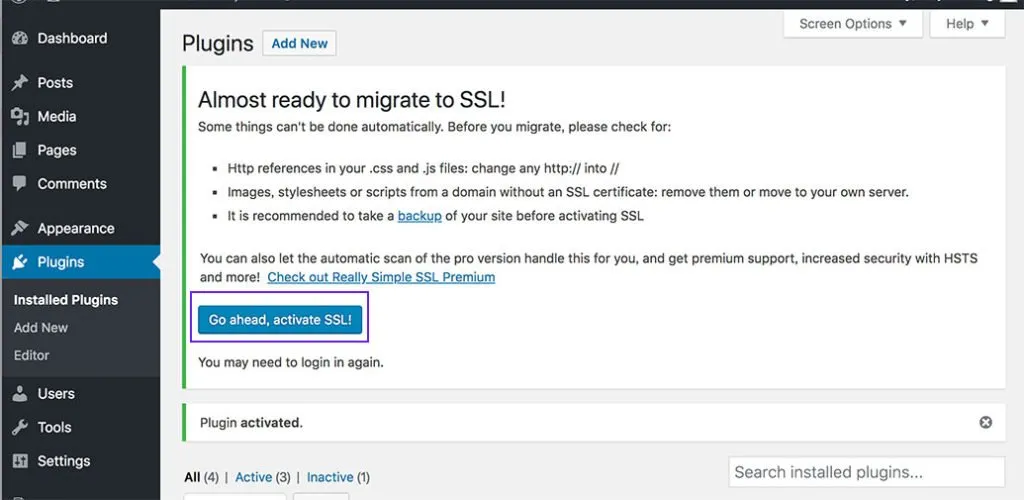The width and height of the screenshot is (1024, 500).
Task: Click the You may need to login in again text
Action: coord(291,362)
